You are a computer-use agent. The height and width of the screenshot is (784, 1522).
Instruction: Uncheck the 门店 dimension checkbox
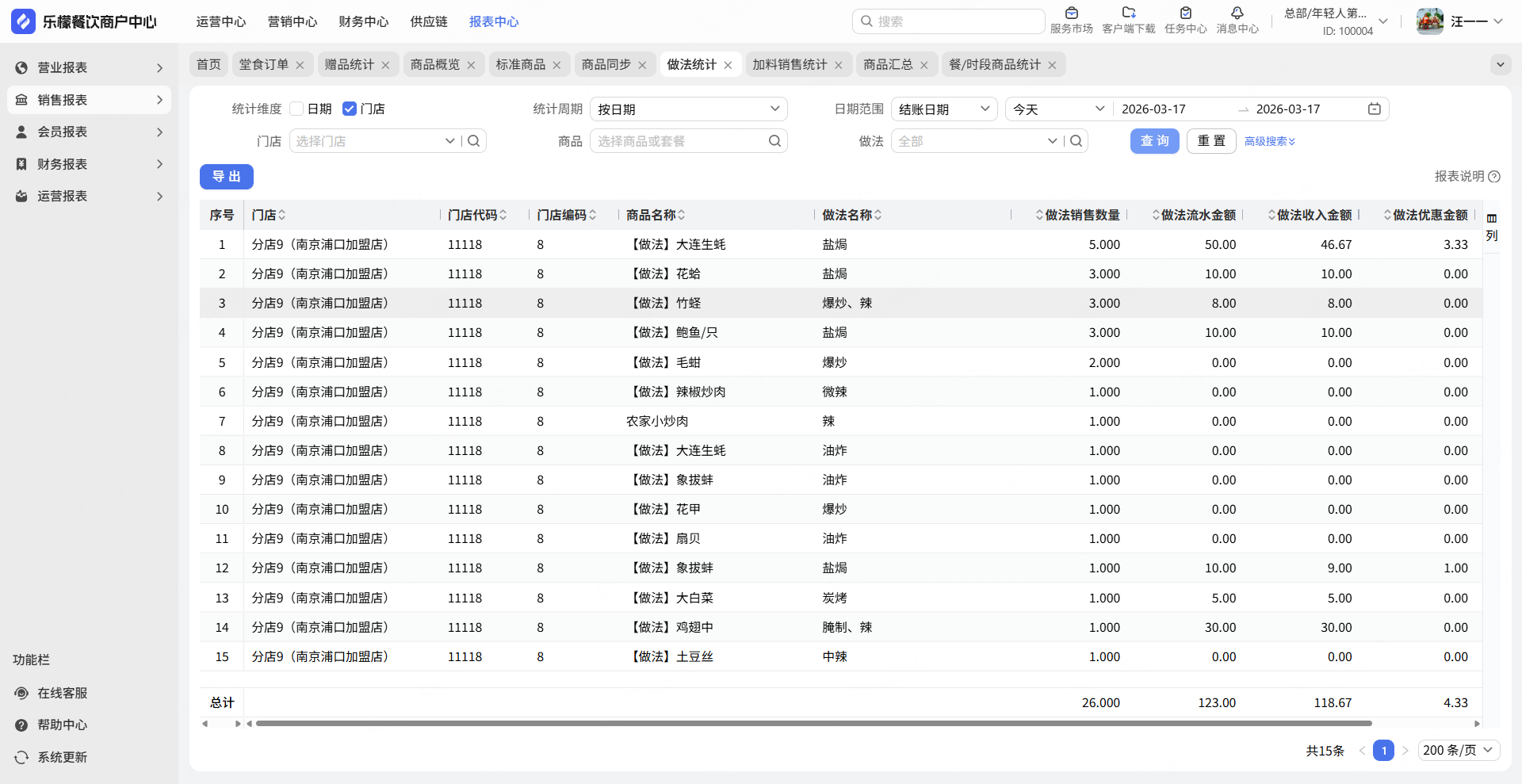coord(349,109)
